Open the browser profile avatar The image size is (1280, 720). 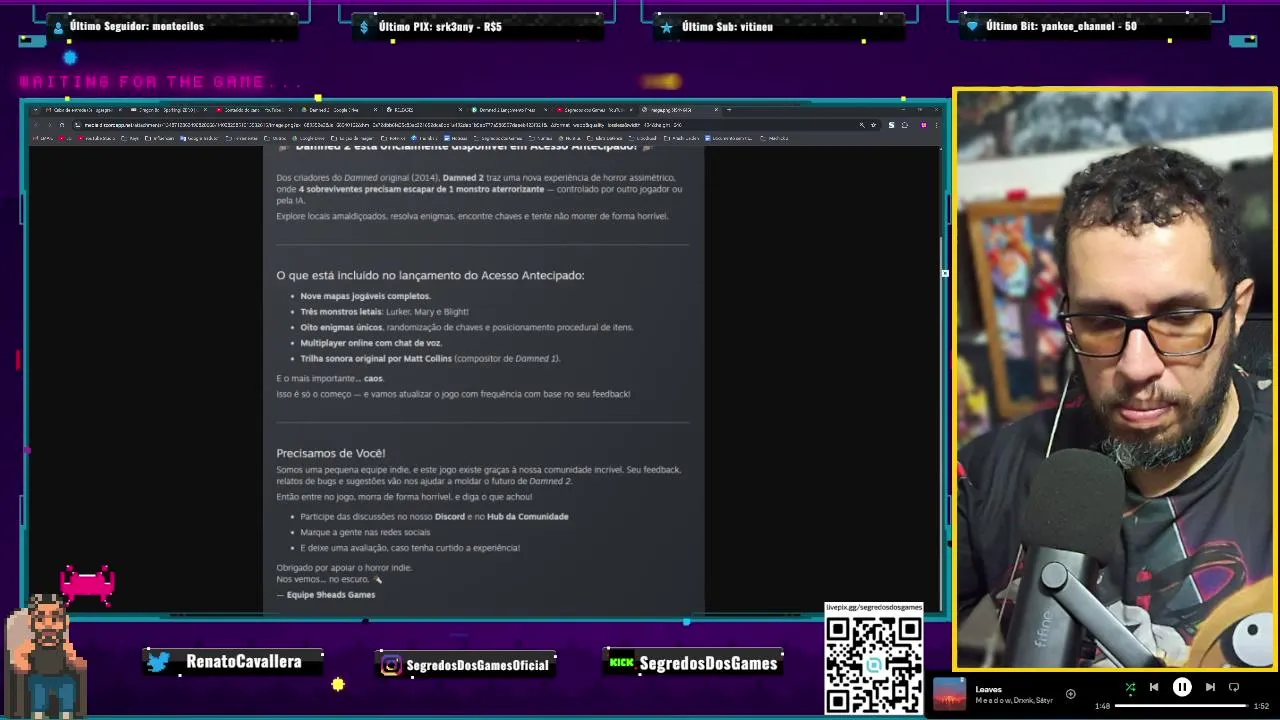point(924,125)
